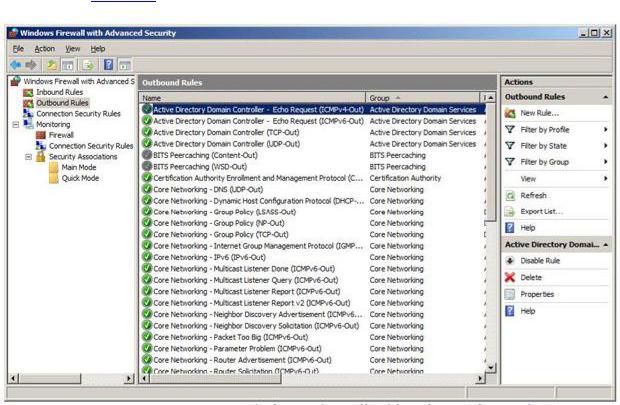Click scroll down arrow of rules list
Image resolution: width=620 pixels, height=405 pixels.
pos(491,368)
